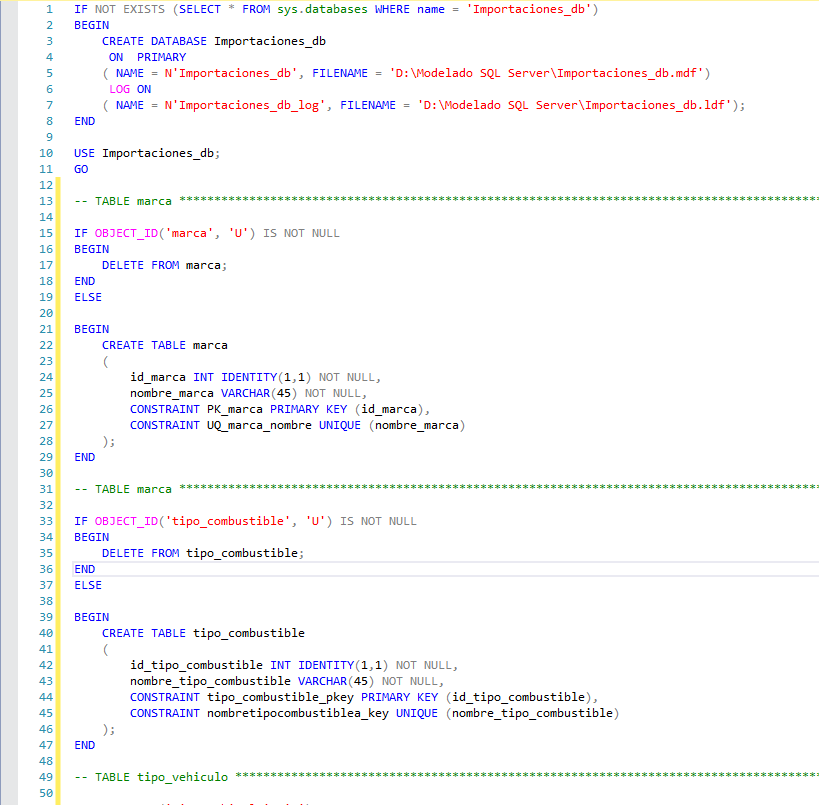Image resolution: width=819 pixels, height=805 pixels.
Task: Place cursor on DELETE FROM marca statement
Action: click(164, 265)
